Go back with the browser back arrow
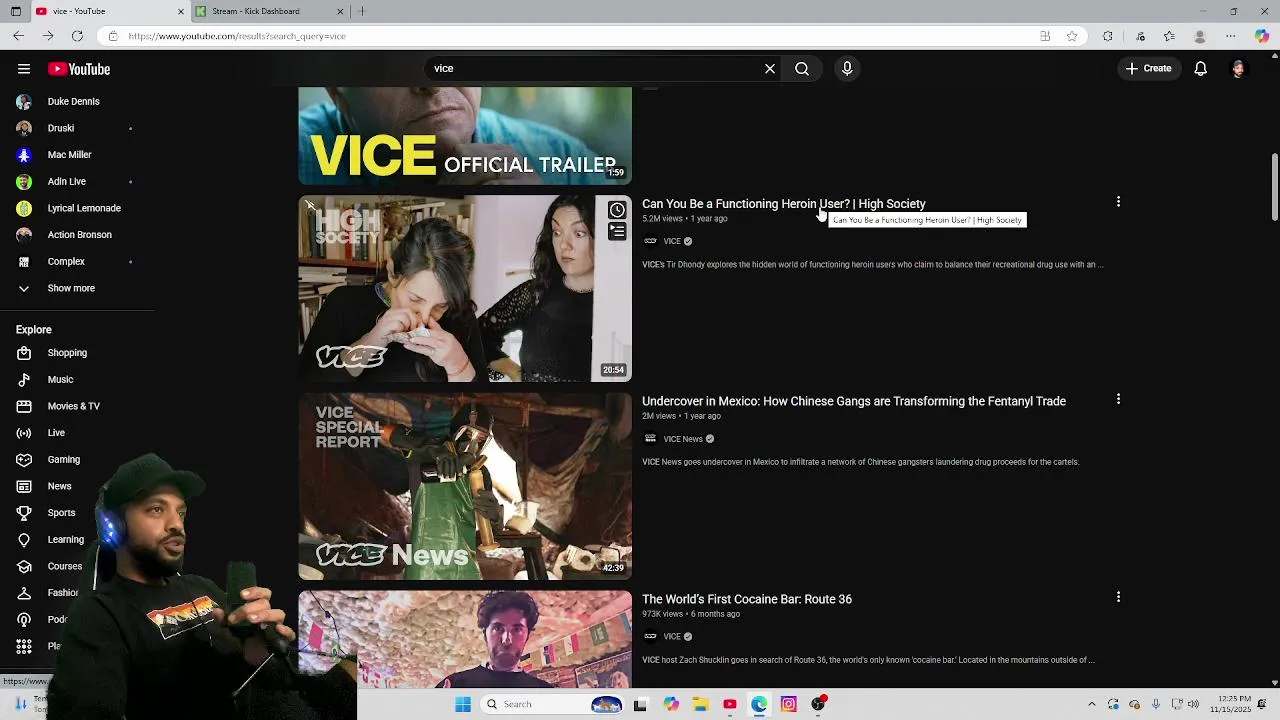Image resolution: width=1280 pixels, height=720 pixels. coord(18,36)
